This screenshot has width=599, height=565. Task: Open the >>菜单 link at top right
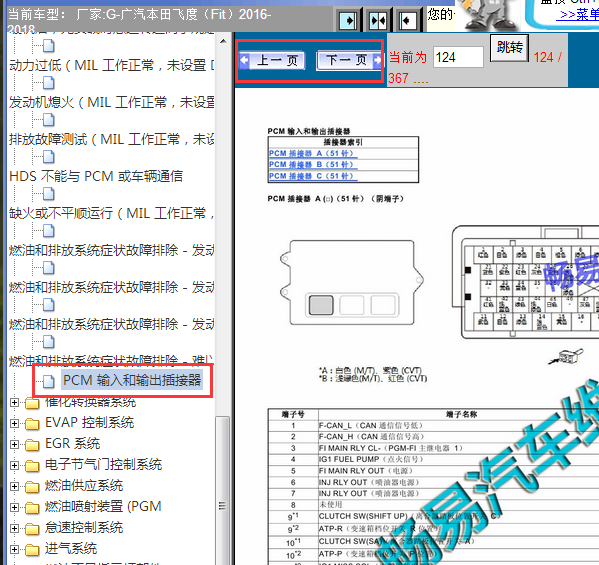578,14
